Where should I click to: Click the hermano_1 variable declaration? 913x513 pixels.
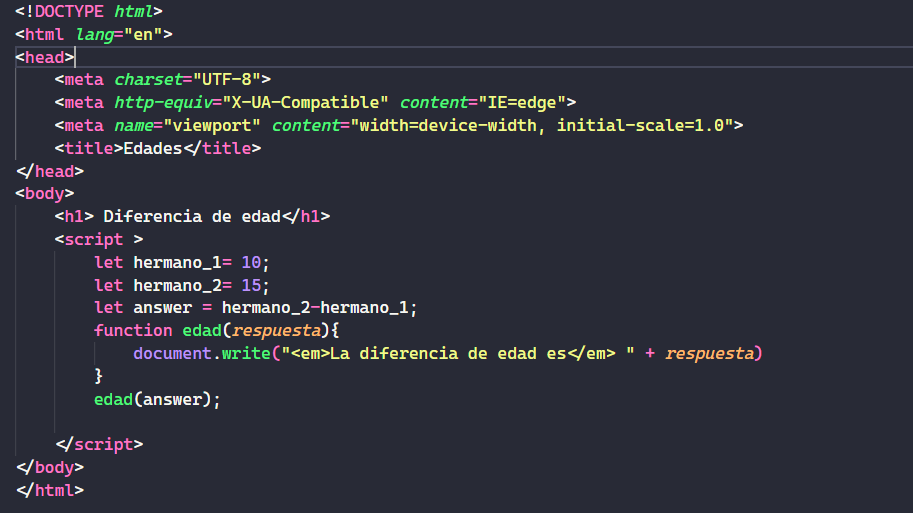point(177,263)
